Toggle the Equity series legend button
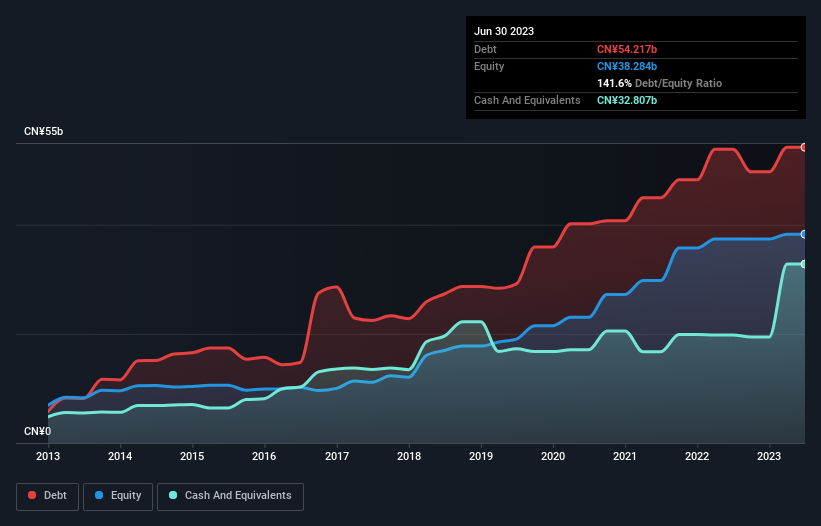Image resolution: width=821 pixels, height=526 pixels. (x=118, y=496)
